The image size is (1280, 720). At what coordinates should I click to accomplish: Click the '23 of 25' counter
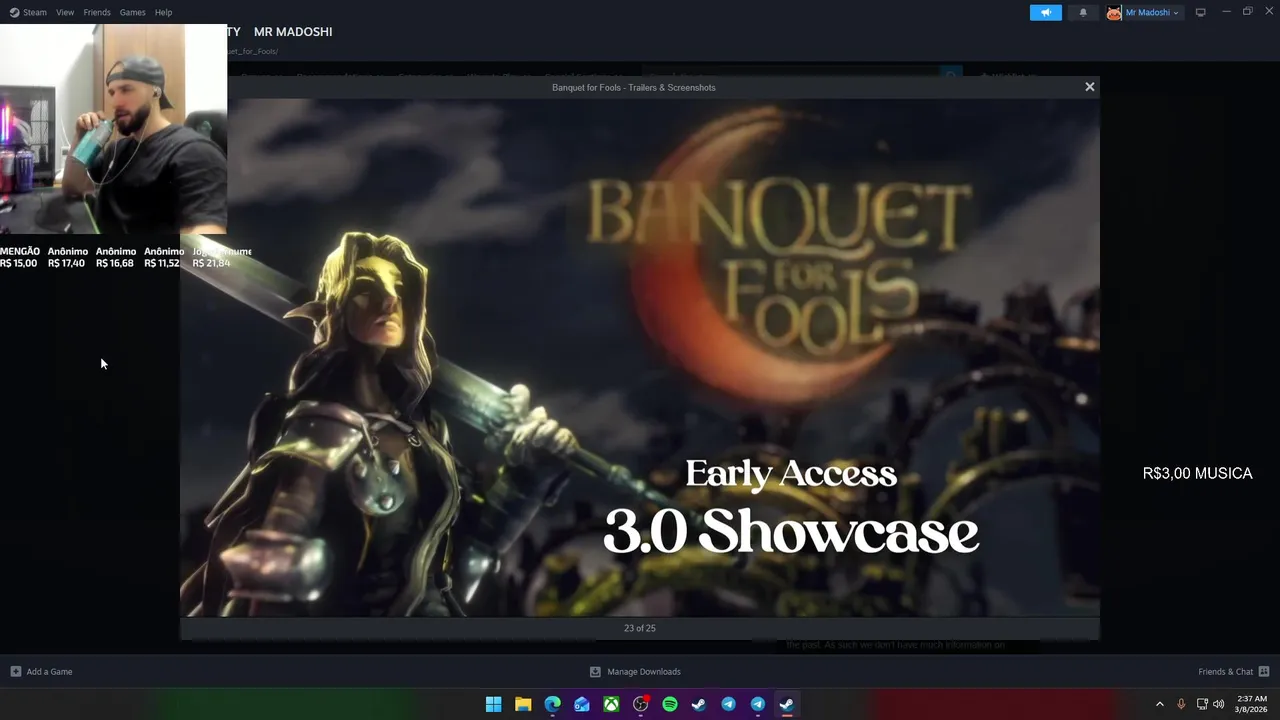(x=640, y=628)
